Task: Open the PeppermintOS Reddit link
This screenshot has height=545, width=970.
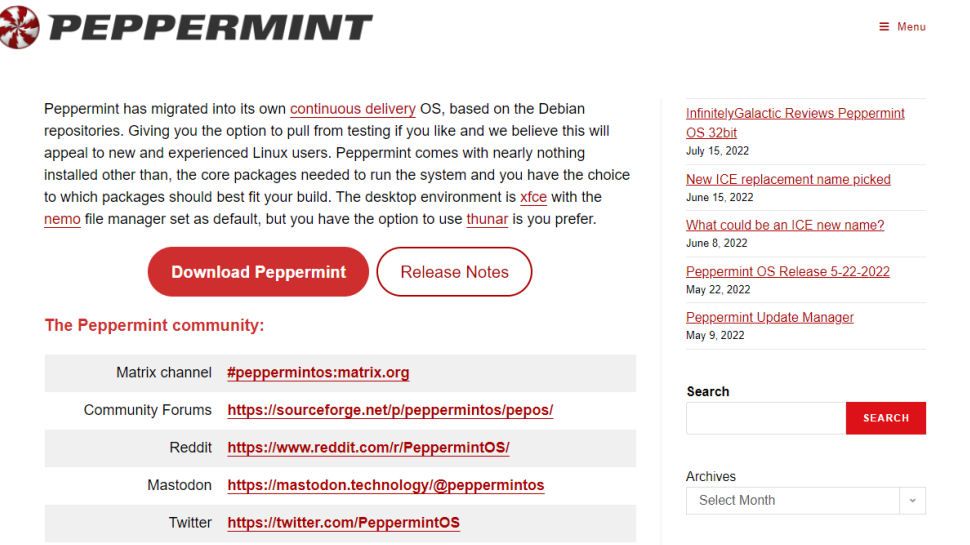Action: 368,448
